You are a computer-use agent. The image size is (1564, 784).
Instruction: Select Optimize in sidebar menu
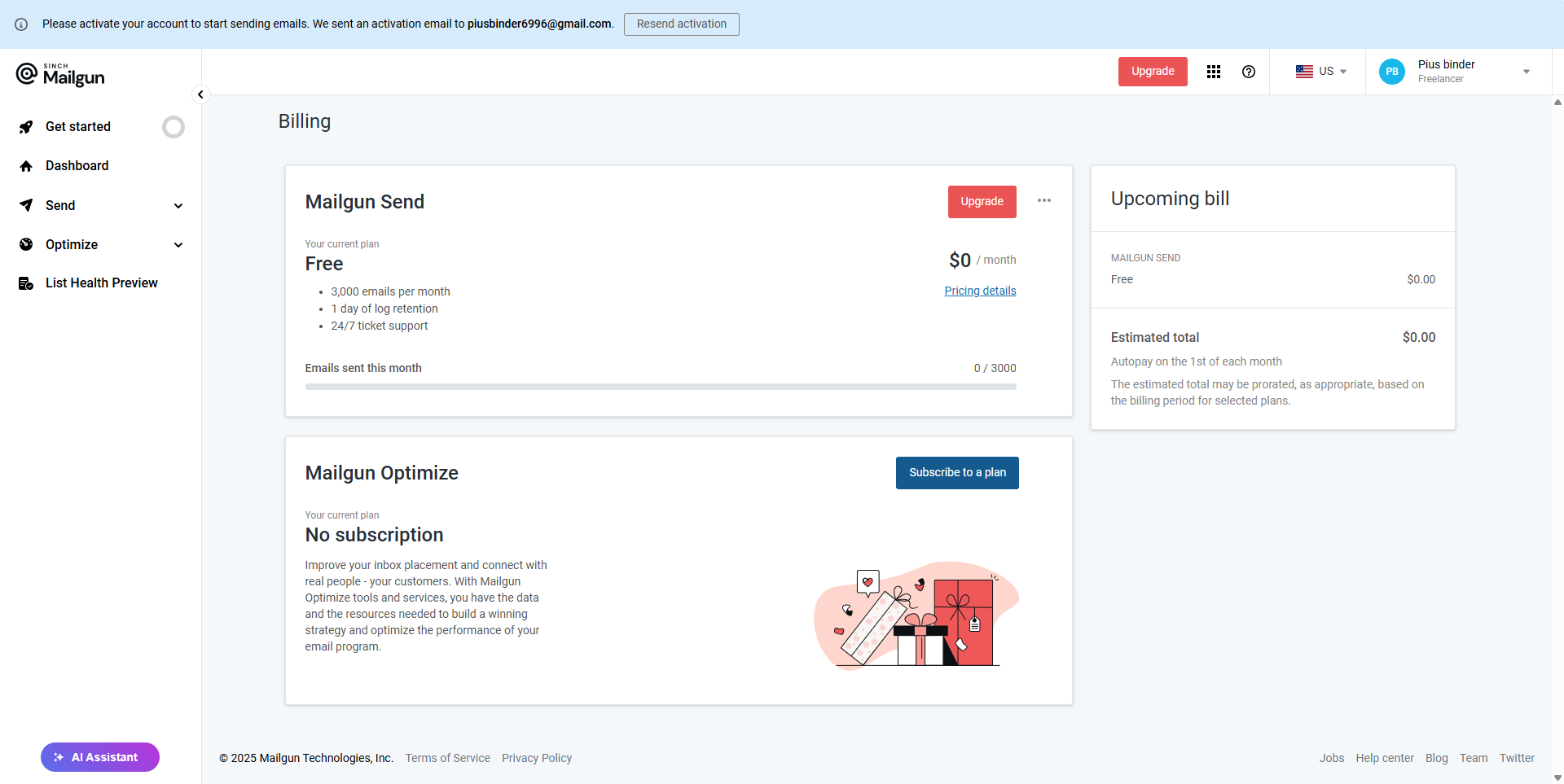tap(72, 244)
